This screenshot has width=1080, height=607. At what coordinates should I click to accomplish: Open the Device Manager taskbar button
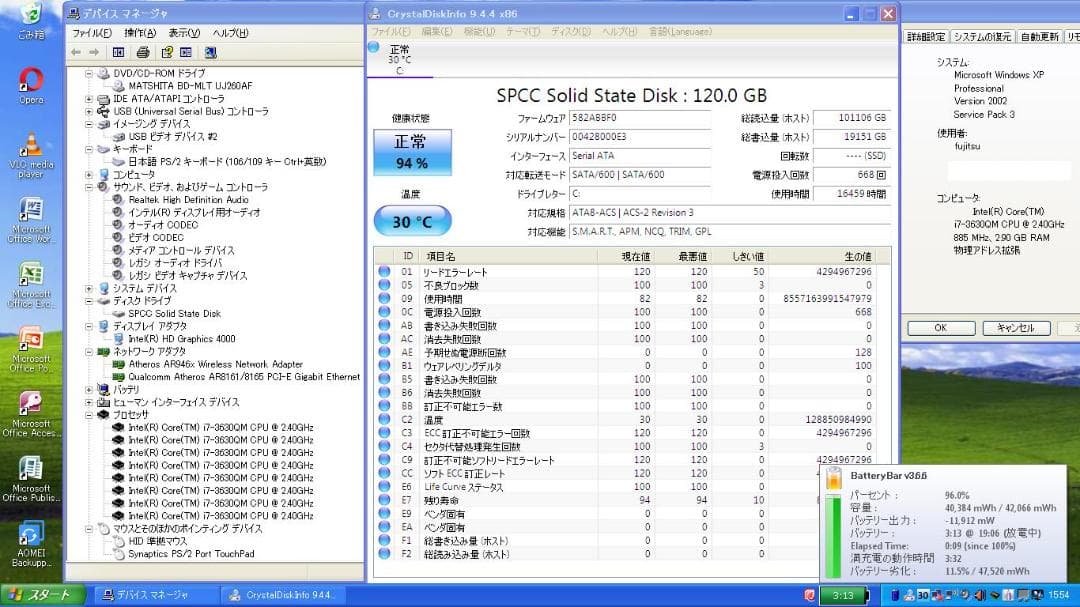pos(148,594)
